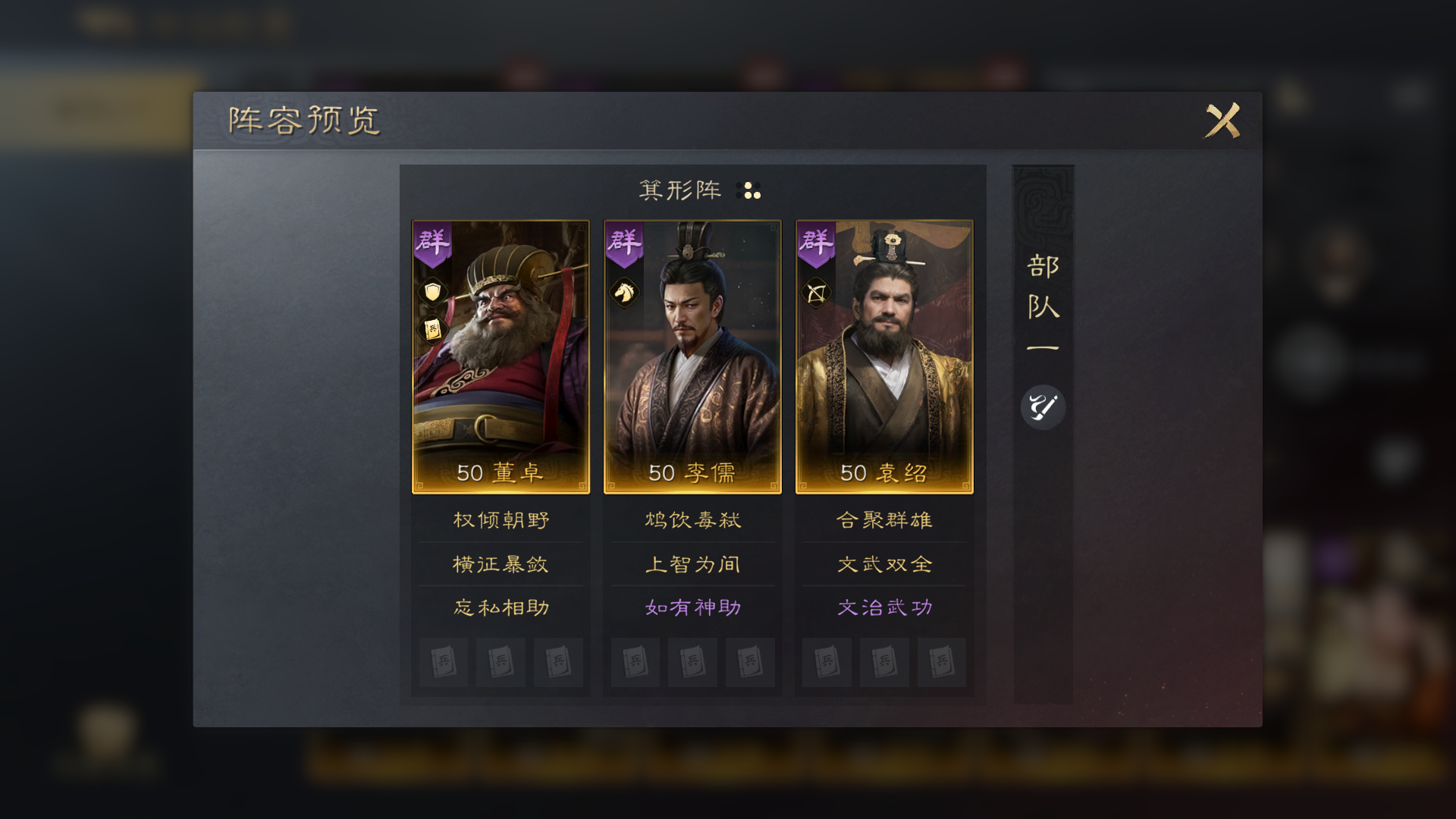Click the archer bow icon on 袁绍's card
This screenshot has width=1456, height=819.
816,292
